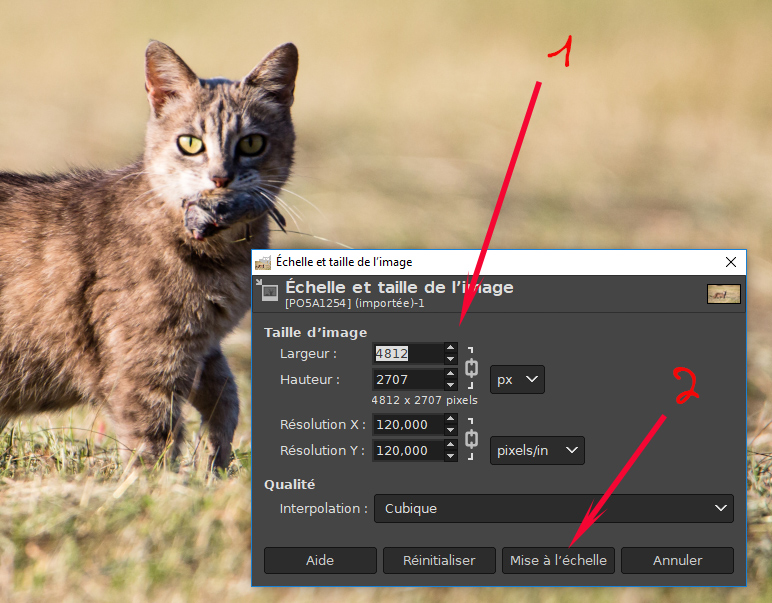Cancel the dialog with Annuler
Screen dimensions: 772x603
coord(677,560)
